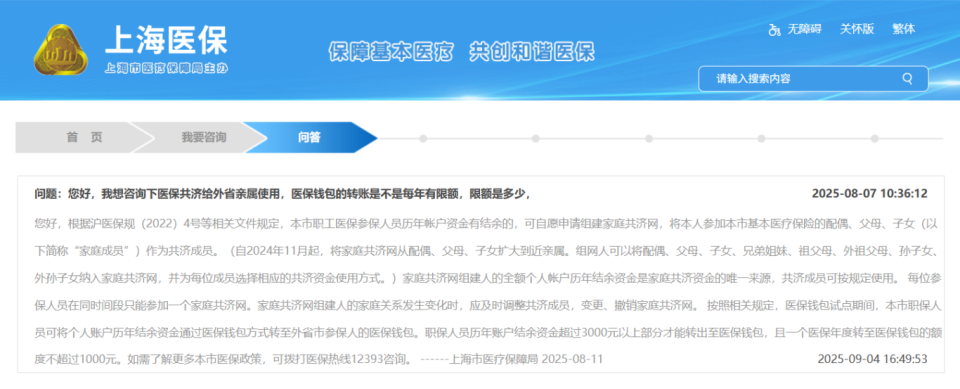This screenshot has width=960, height=389.
Task: Click the wheelchair accessibility icon
Action: (774, 29)
